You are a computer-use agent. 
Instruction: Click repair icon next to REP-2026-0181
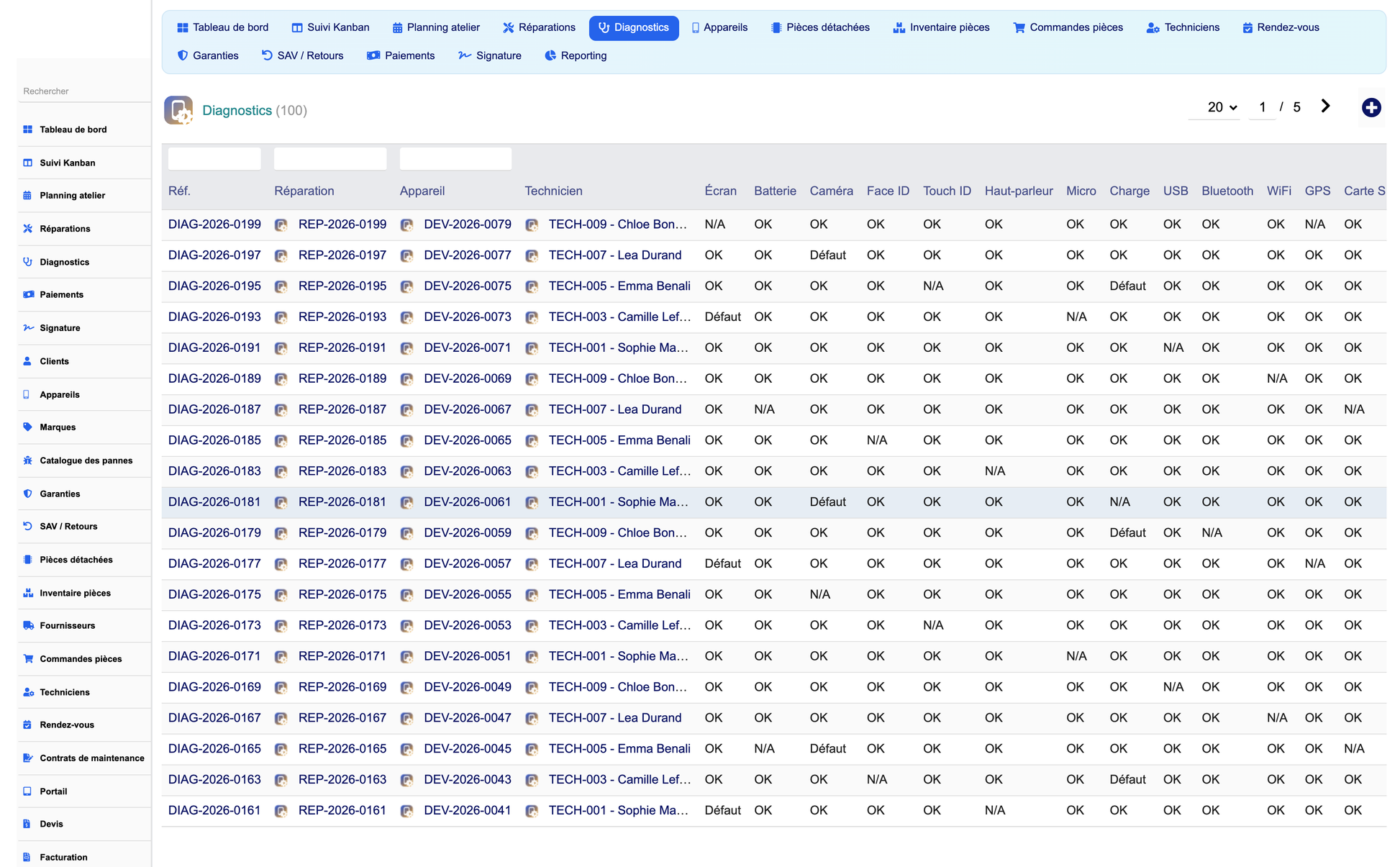pos(281,502)
